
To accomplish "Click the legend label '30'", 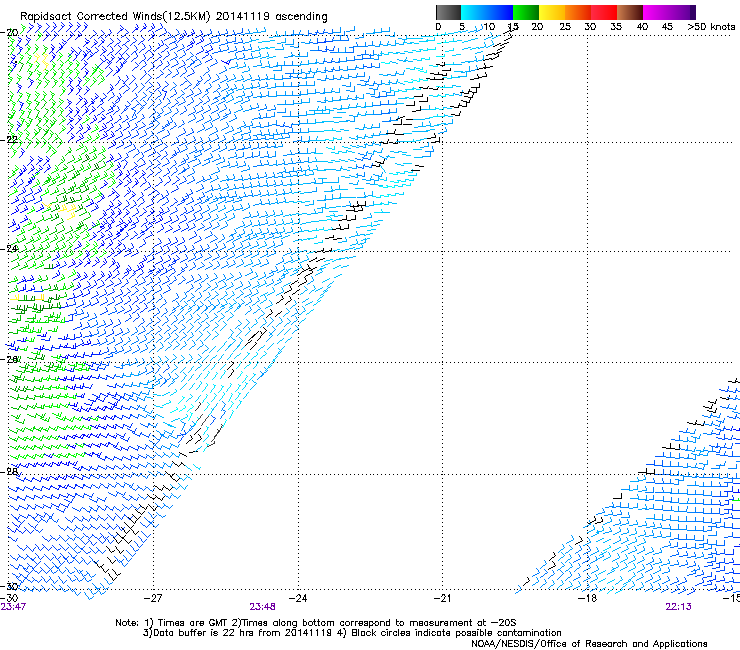I will tap(590, 26).
